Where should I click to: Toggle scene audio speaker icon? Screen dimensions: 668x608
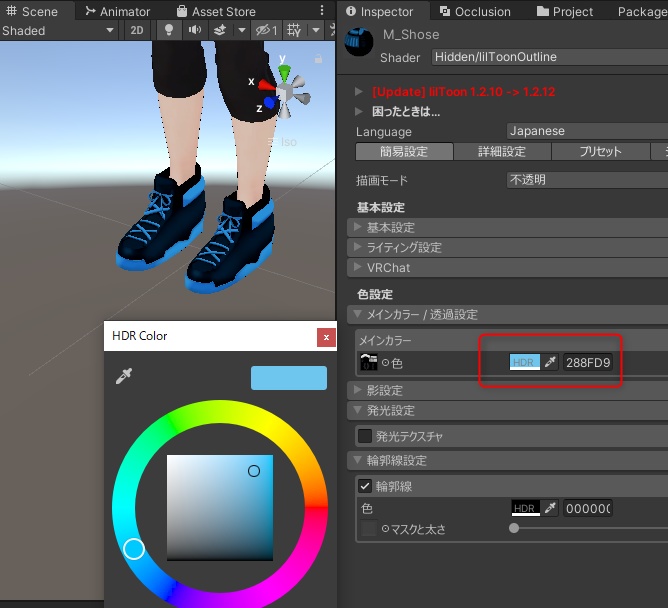pyautogui.click(x=195, y=30)
